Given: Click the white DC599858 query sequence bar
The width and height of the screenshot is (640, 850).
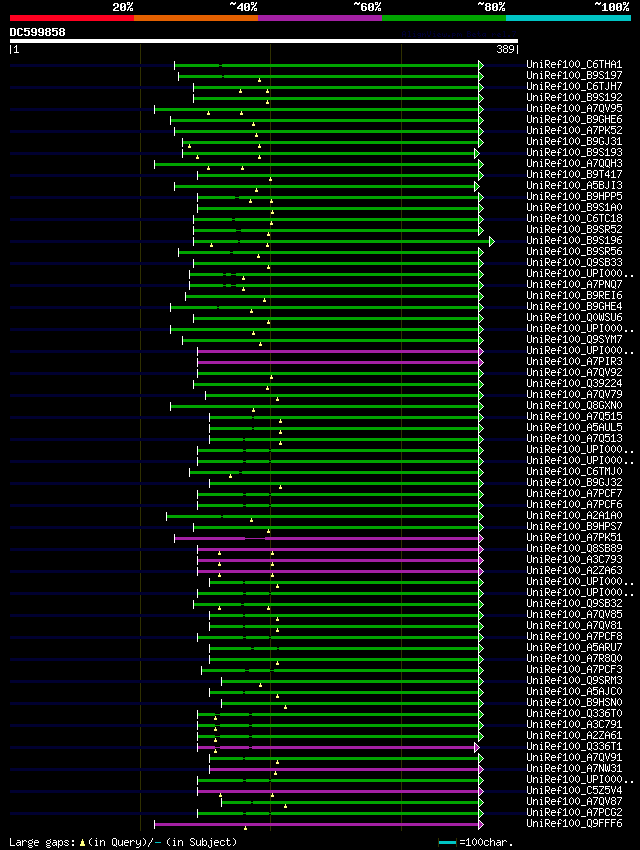Looking at the screenshot, I should (264, 41).
